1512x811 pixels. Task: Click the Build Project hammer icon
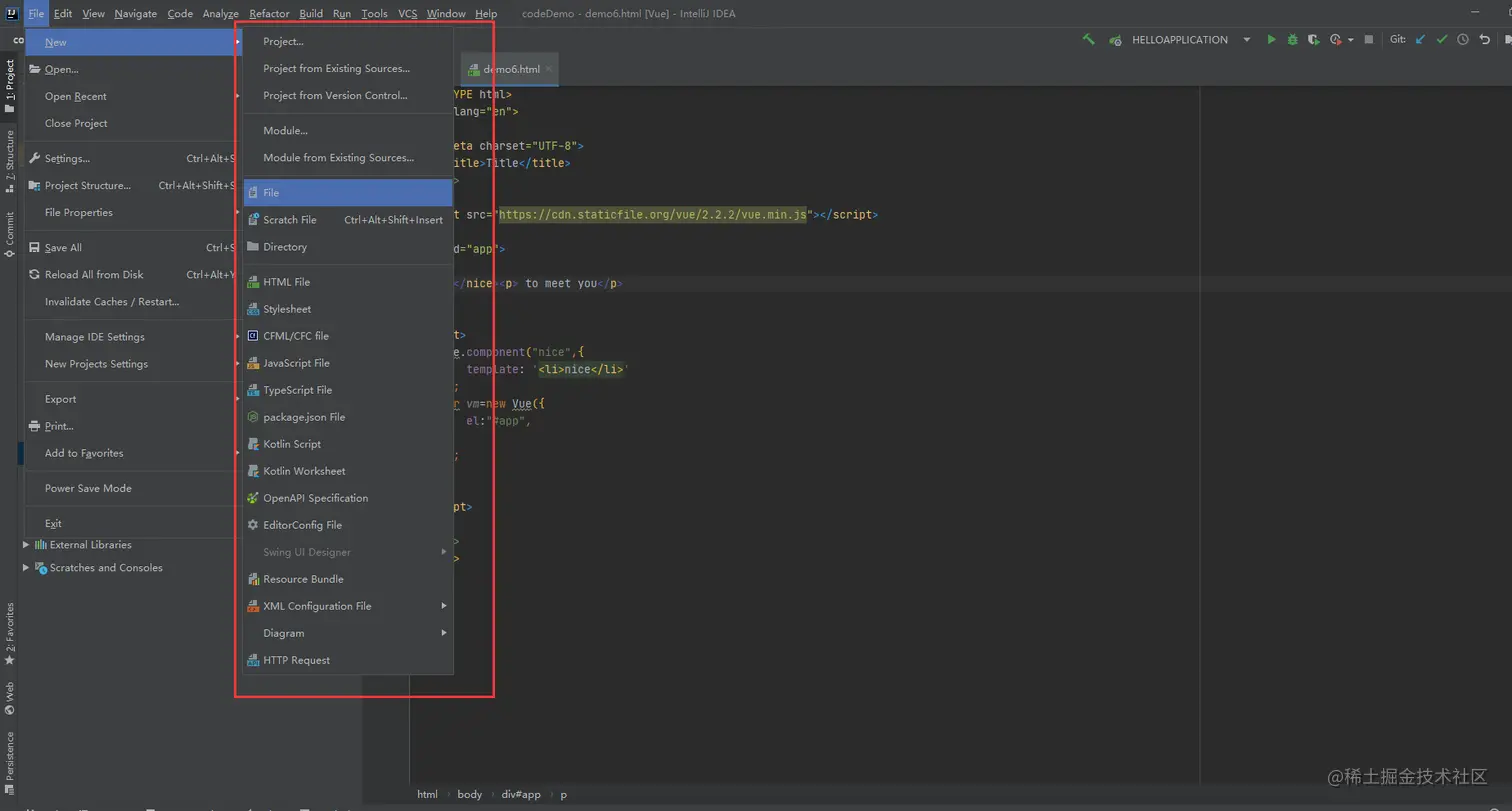1088,40
